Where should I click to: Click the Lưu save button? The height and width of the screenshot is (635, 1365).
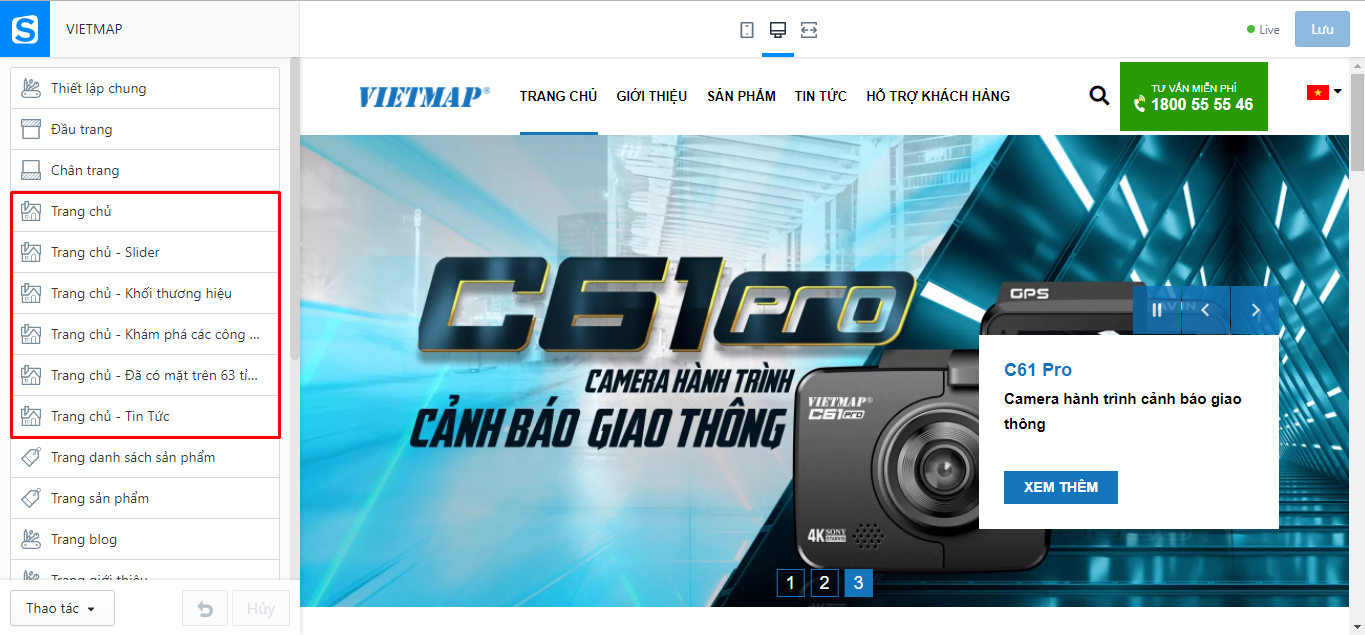[1322, 29]
